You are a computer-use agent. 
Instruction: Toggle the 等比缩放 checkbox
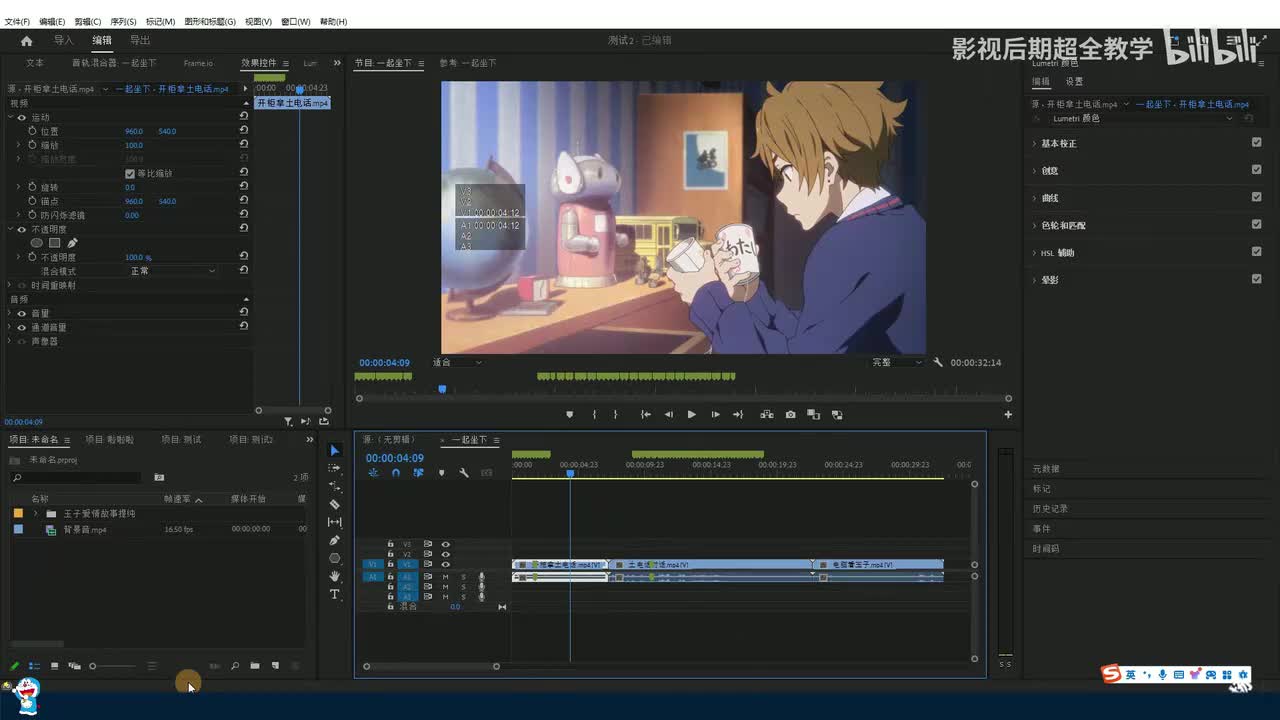(x=129, y=173)
